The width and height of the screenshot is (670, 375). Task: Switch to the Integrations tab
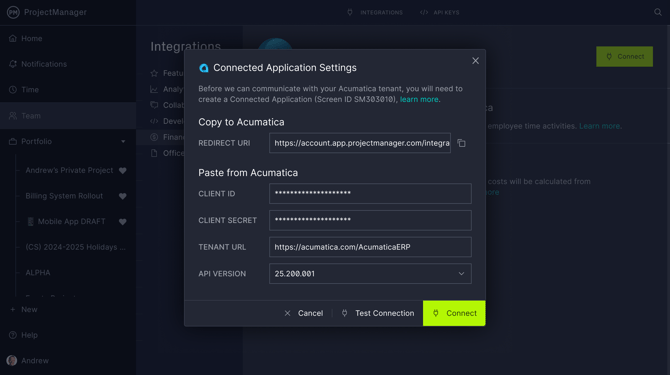coord(375,12)
